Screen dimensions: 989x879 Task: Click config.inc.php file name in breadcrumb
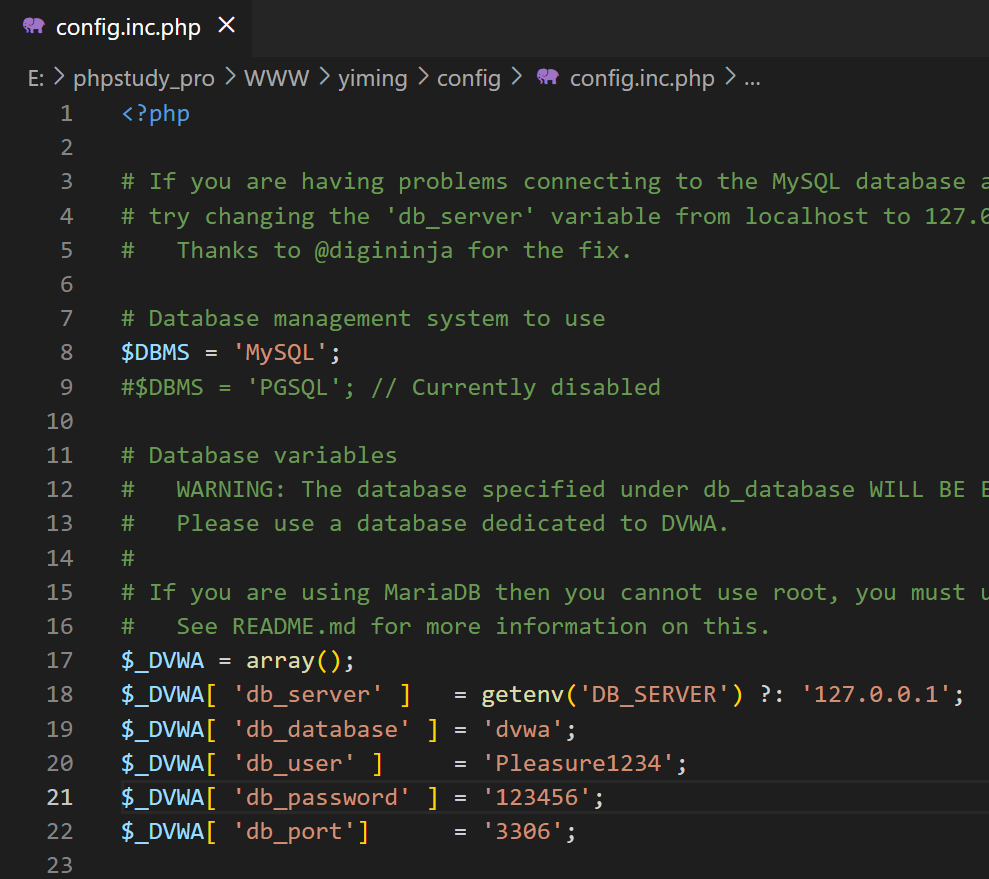pyautogui.click(x=642, y=78)
